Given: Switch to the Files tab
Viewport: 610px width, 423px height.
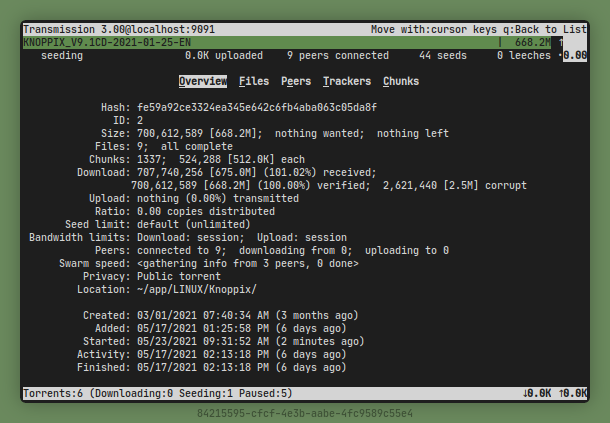Looking at the screenshot, I should coord(254,81).
